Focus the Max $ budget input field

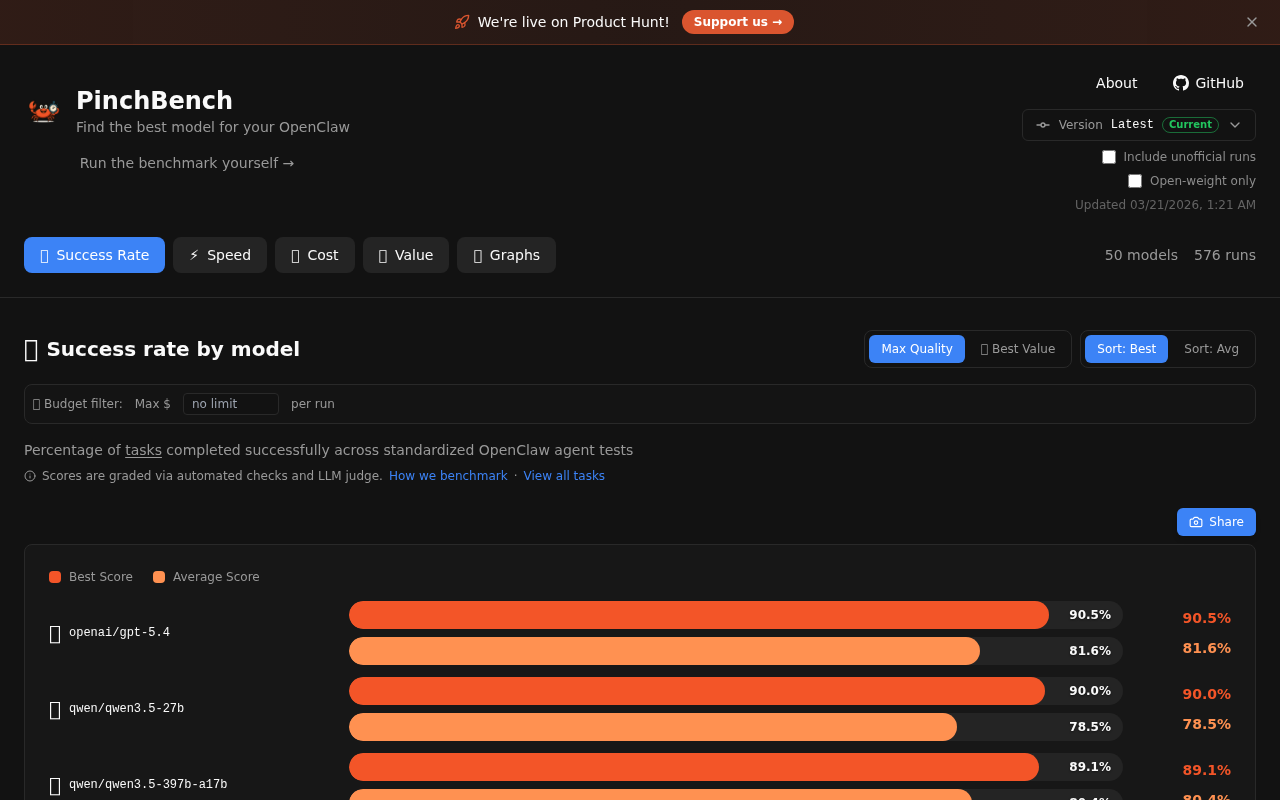pyautogui.click(x=230, y=404)
